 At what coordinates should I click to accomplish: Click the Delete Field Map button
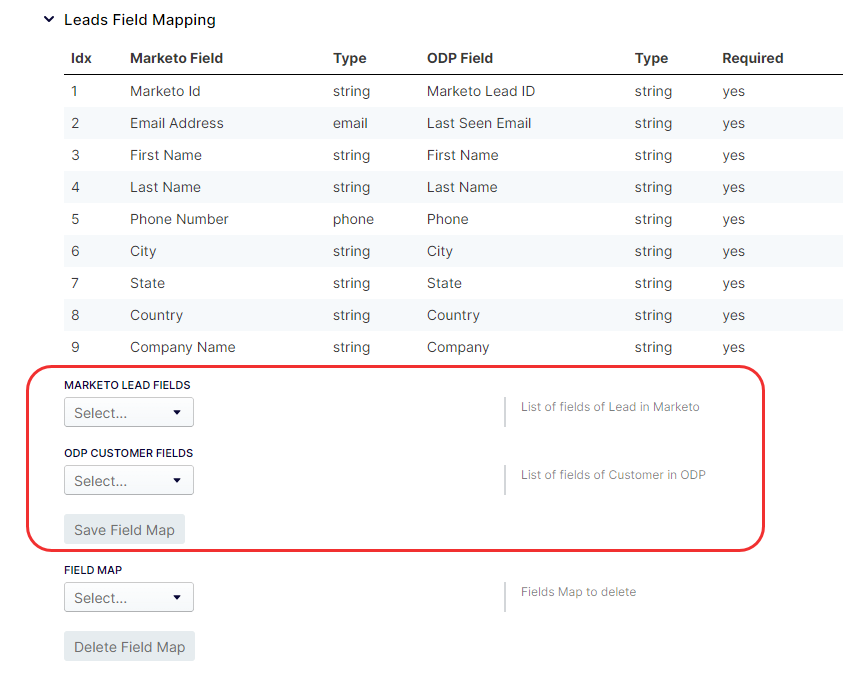129,646
